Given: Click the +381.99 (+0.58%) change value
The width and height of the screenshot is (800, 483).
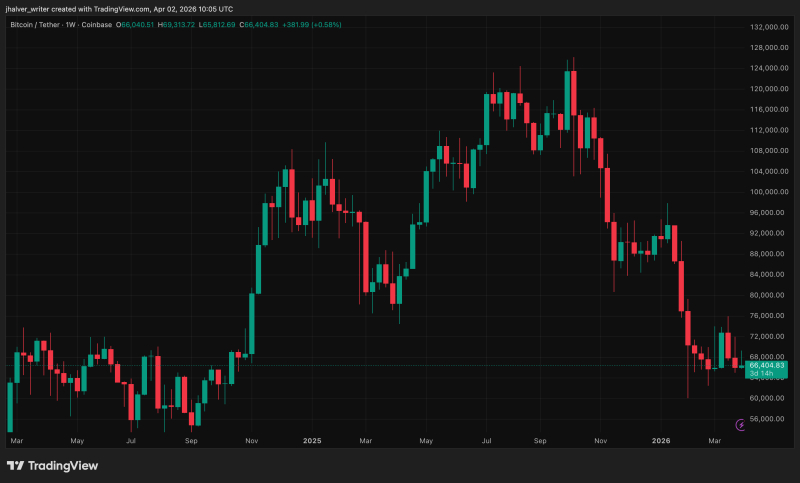Looking at the screenshot, I should tap(318, 23).
